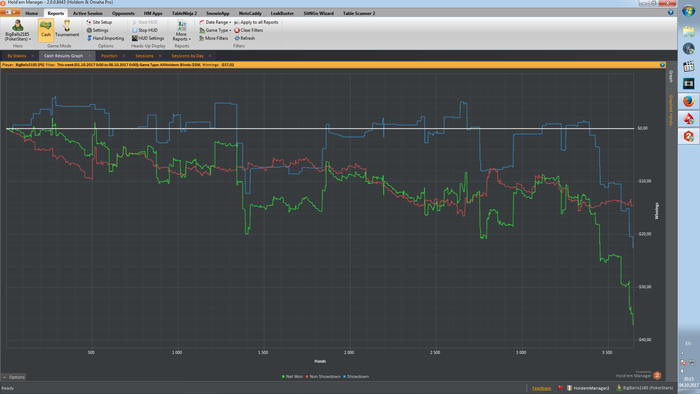Expand the Date Range dropdown
Viewport: 700px width, 394px height.
point(215,22)
